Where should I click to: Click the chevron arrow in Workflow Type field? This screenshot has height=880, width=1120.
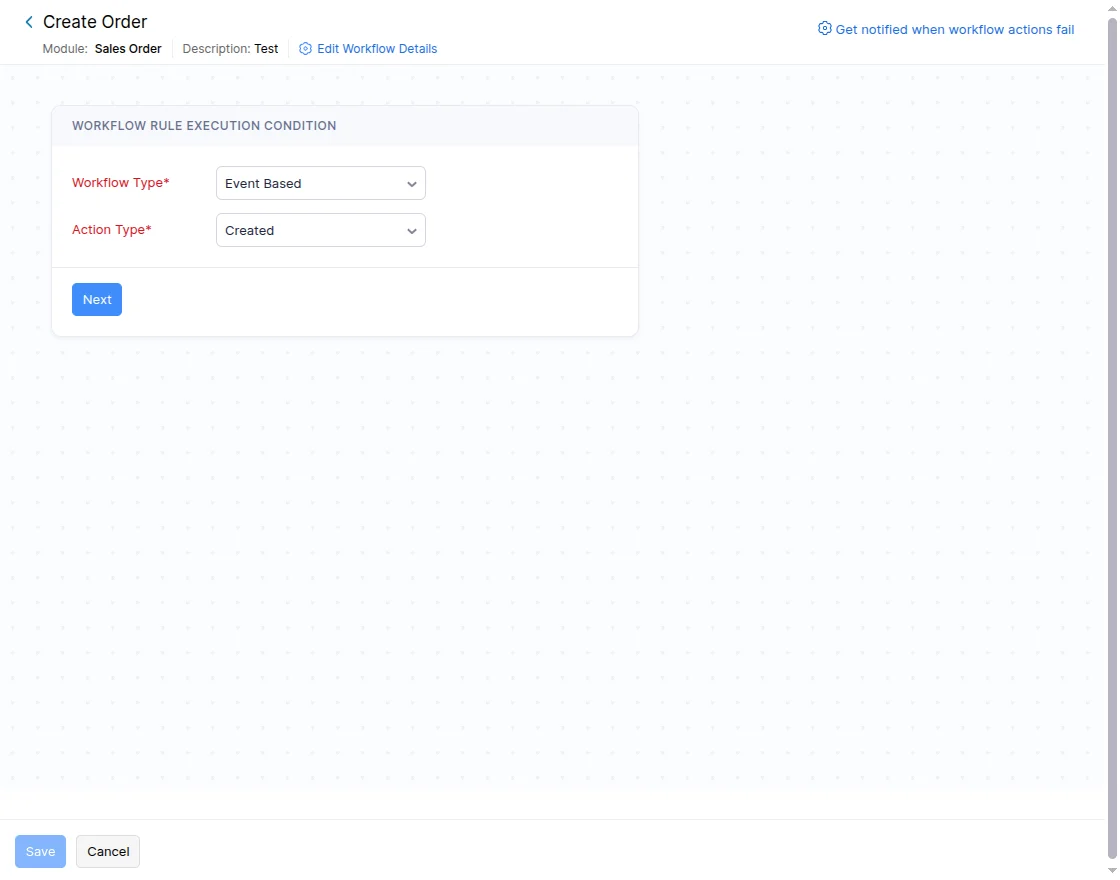[412, 184]
